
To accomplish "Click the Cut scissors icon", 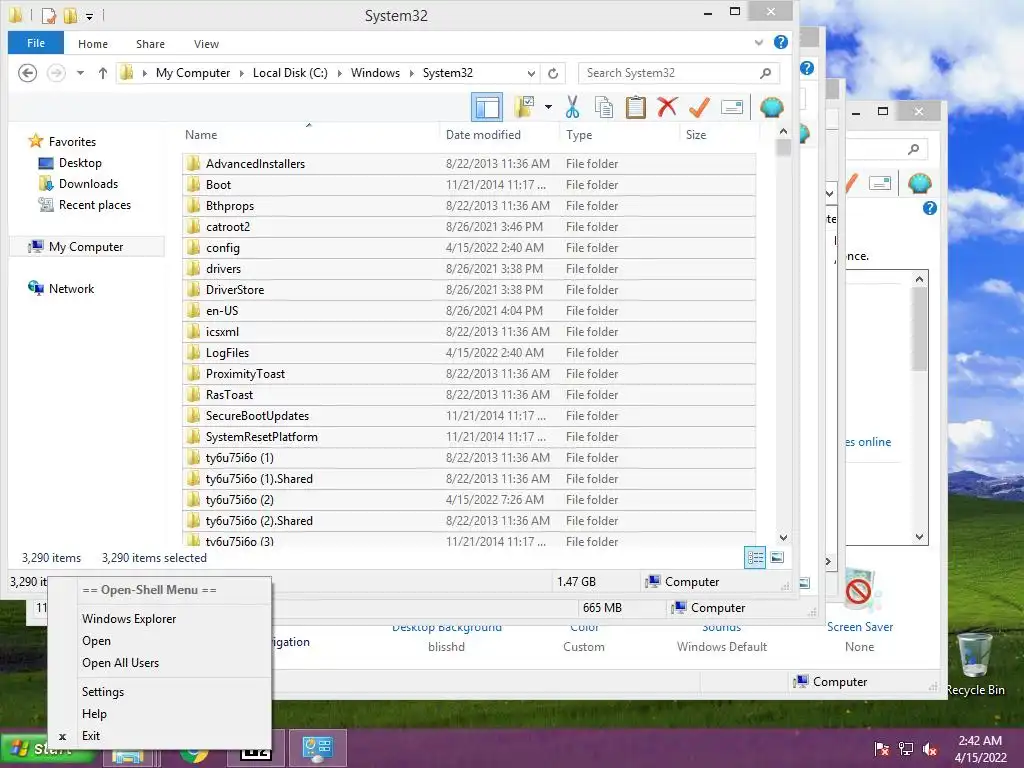I will tap(573, 107).
